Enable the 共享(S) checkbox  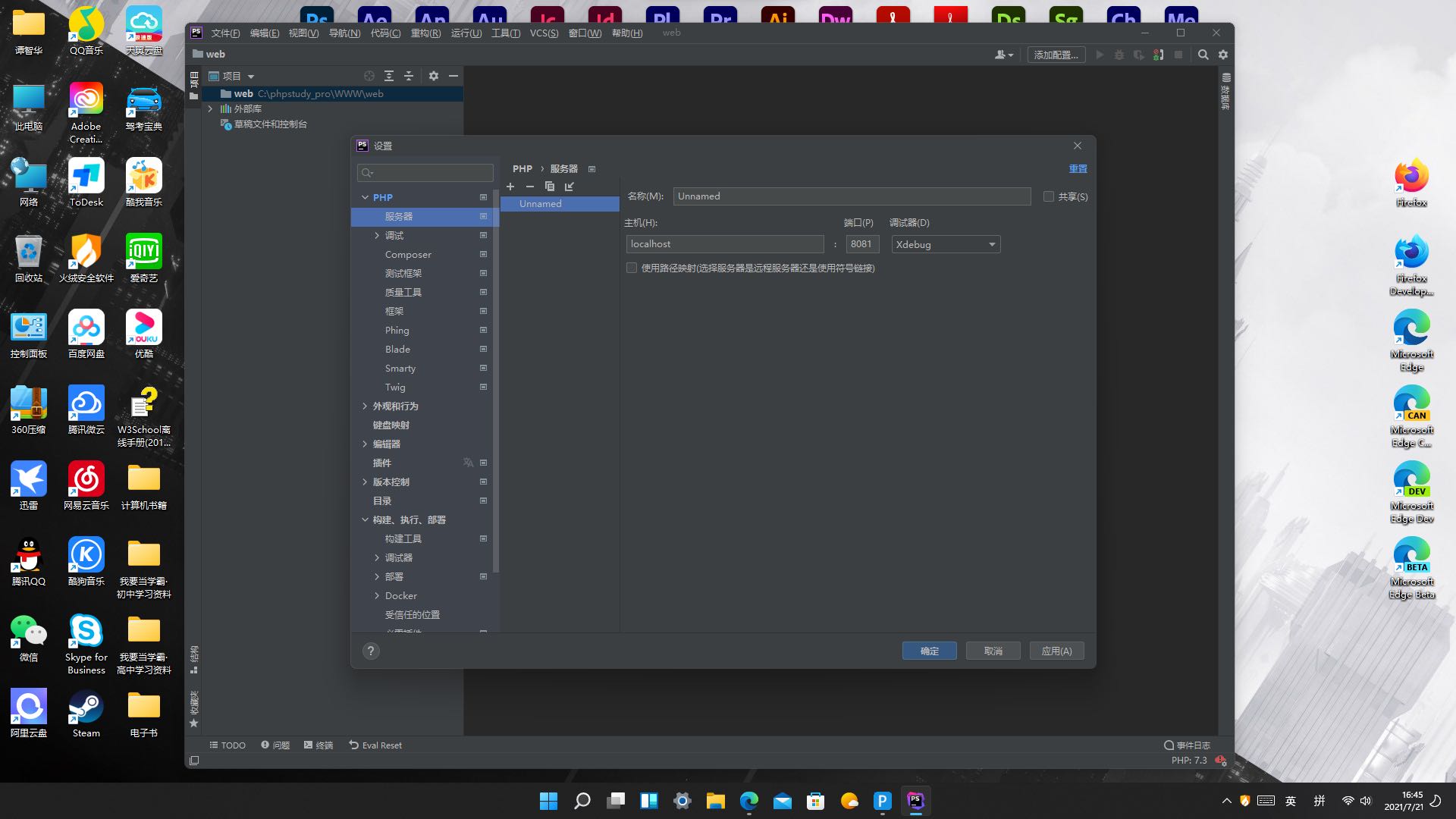pos(1049,196)
